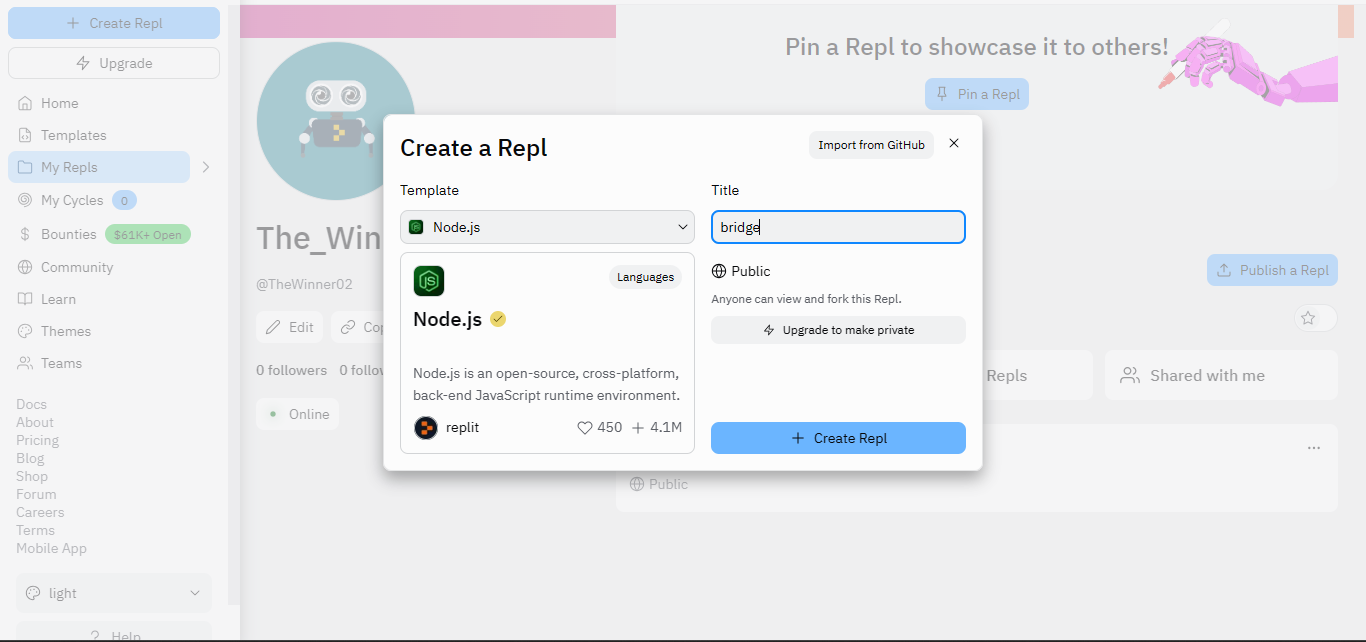The width and height of the screenshot is (1366, 642).
Task: Open the Forum link
Action: click(36, 494)
